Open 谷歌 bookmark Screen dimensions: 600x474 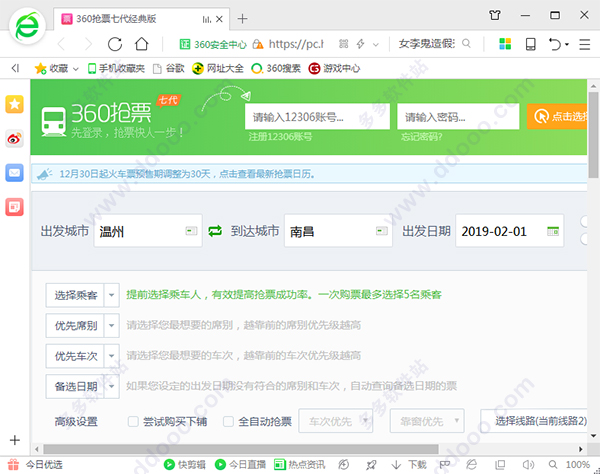coord(169,68)
